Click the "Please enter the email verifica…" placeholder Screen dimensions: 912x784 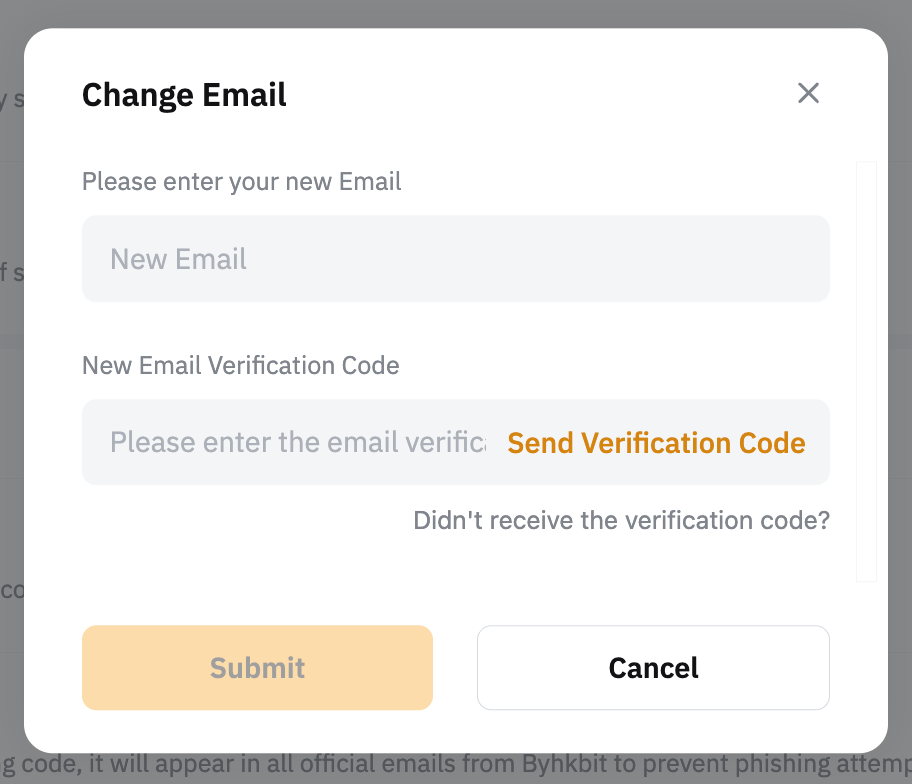click(x=297, y=443)
